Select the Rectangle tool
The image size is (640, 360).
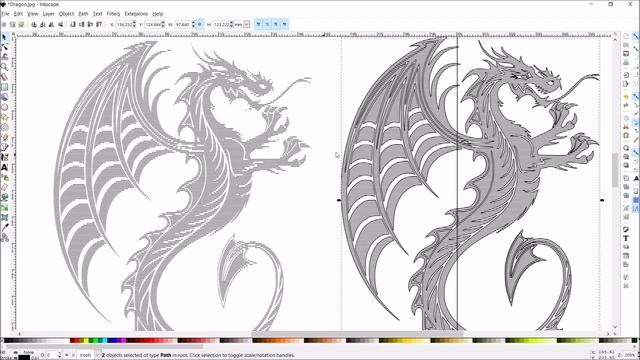(x=4, y=87)
